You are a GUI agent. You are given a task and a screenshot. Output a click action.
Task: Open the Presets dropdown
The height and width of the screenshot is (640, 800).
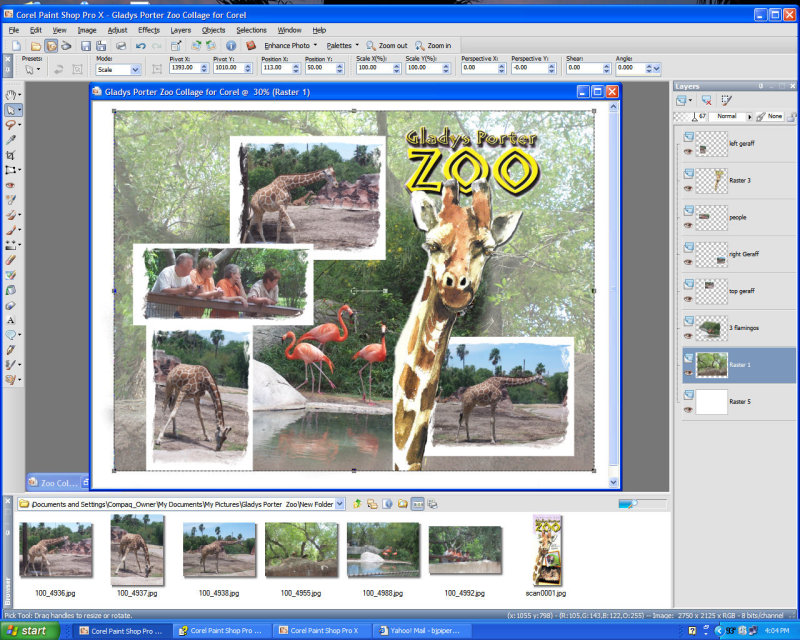33,69
